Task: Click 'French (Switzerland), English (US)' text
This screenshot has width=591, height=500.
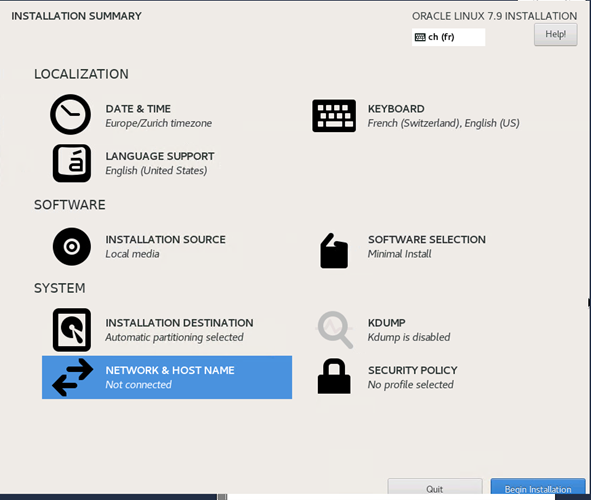Action: pyautogui.click(x=444, y=123)
